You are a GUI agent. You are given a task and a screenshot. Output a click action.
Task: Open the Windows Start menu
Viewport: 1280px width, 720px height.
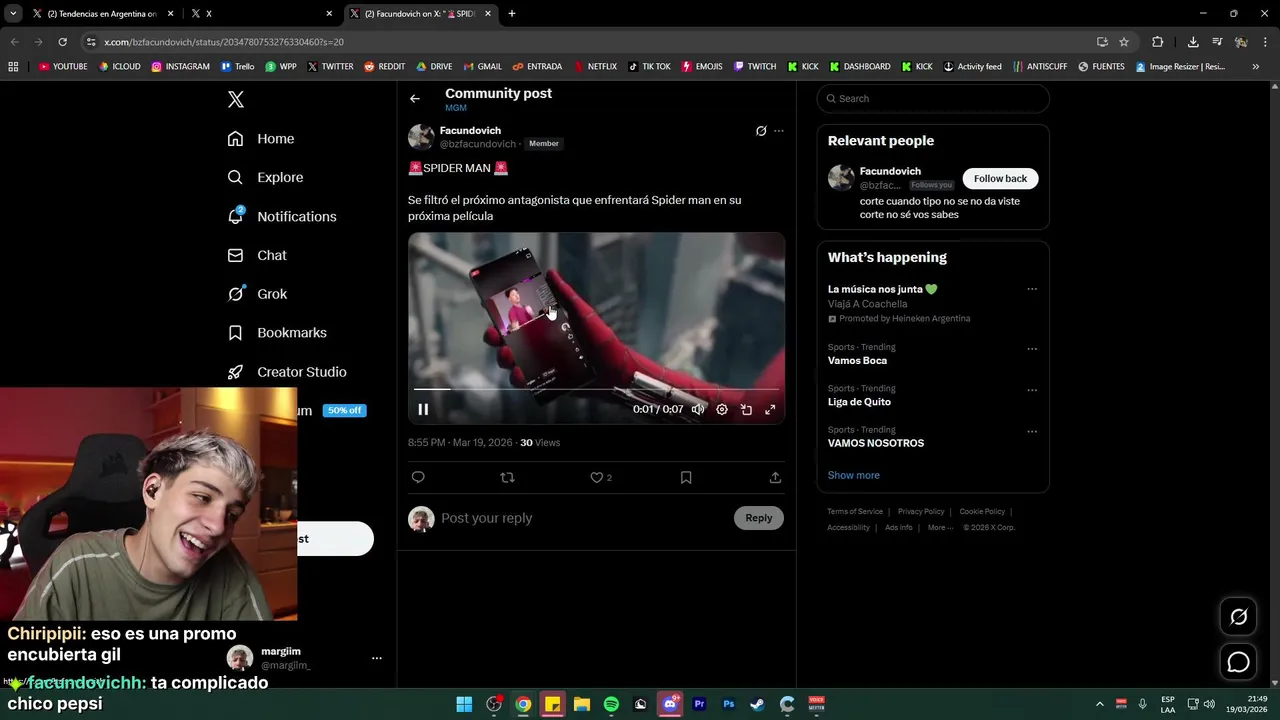pos(464,704)
